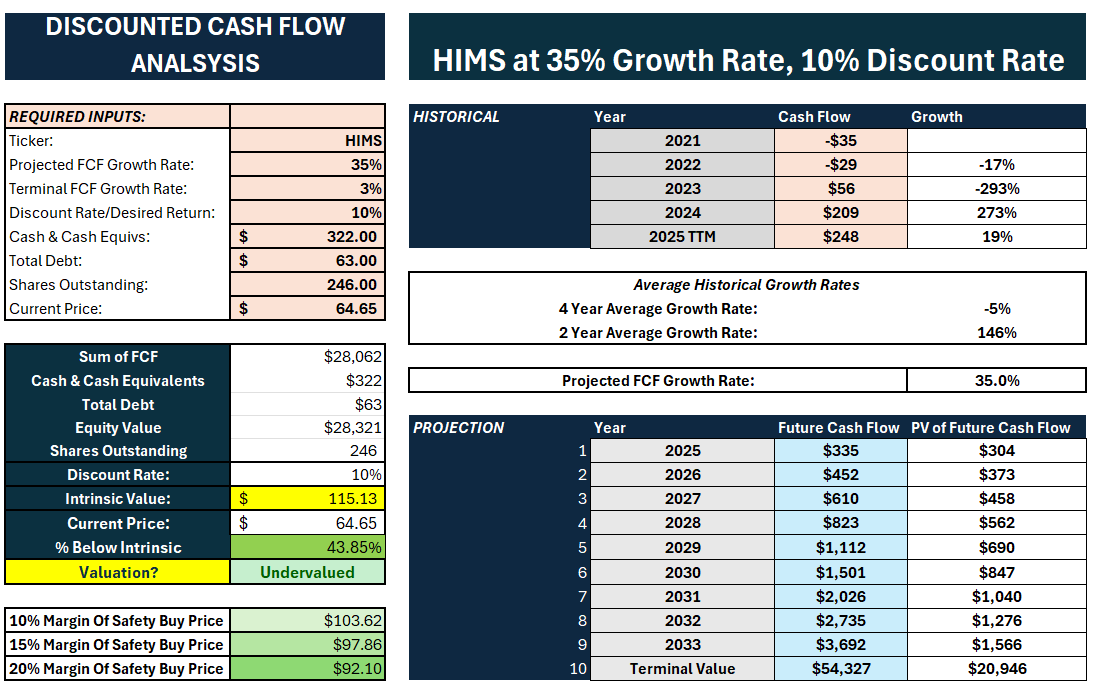Image resolution: width=1094 pixels, height=695 pixels.
Task: Click the 4 Year Average Growth Rate -5%
Action: [997, 308]
